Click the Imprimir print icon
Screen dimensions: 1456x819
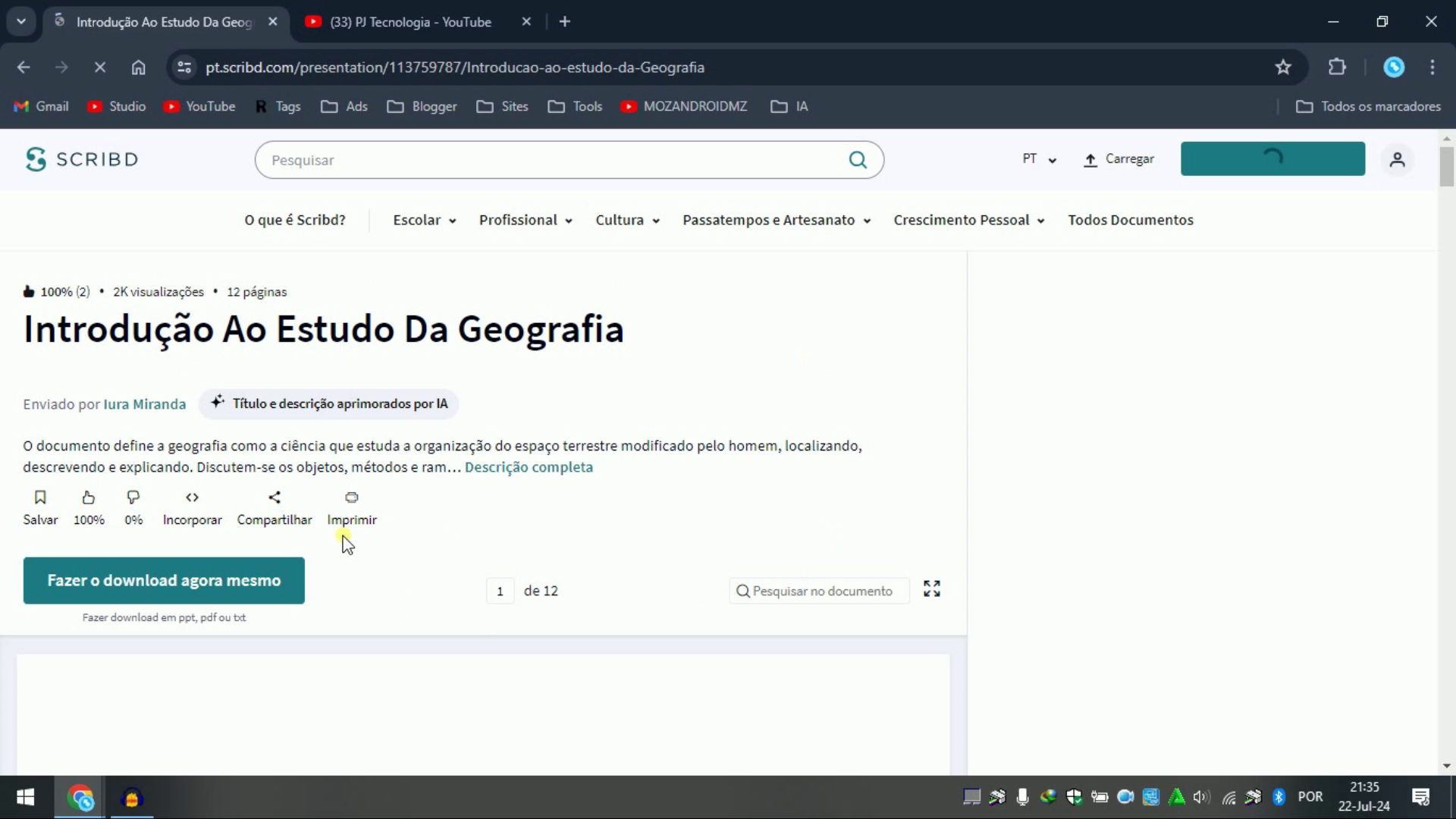351,498
